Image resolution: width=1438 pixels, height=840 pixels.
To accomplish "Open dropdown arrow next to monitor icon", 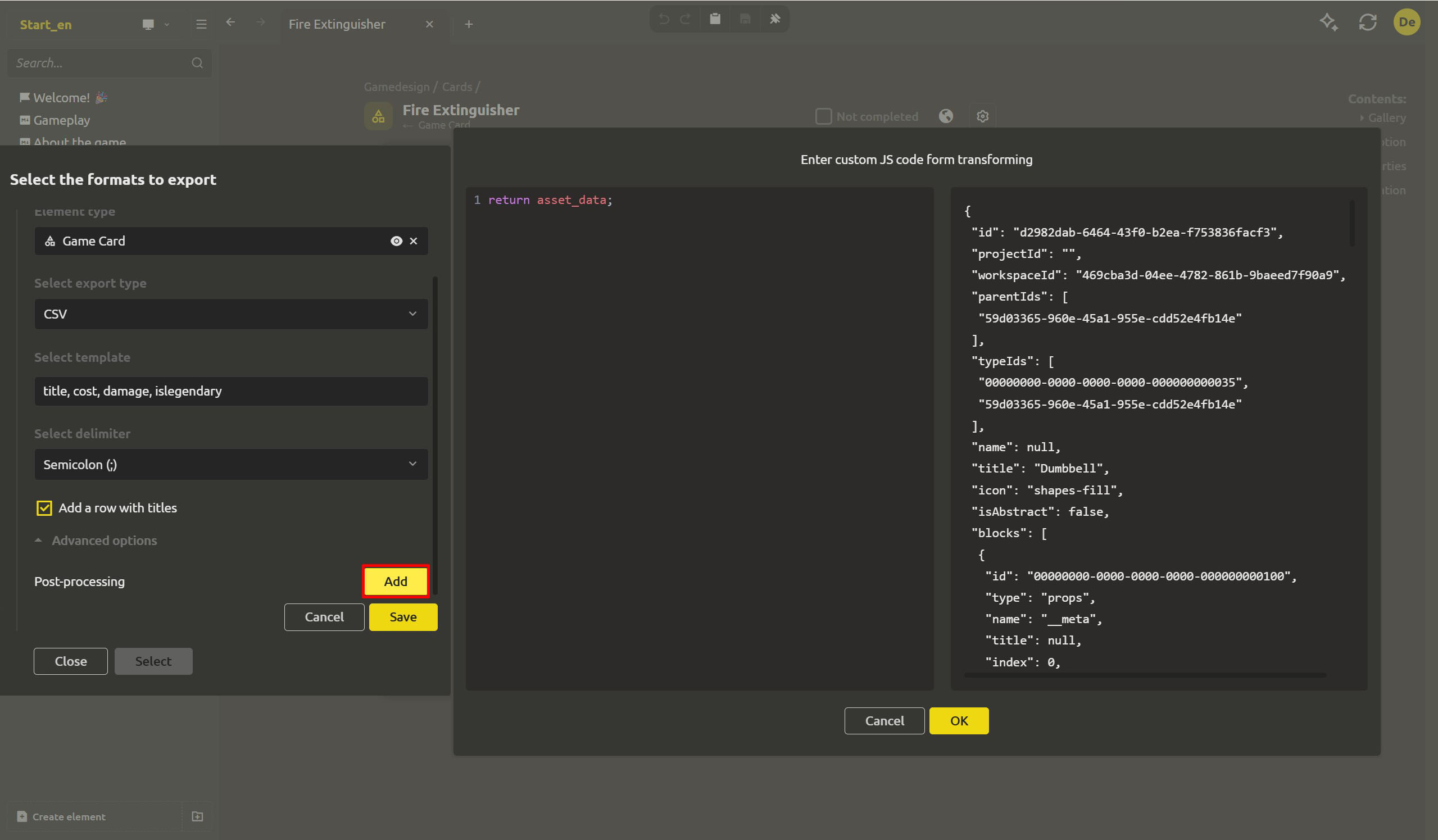I will (x=167, y=25).
